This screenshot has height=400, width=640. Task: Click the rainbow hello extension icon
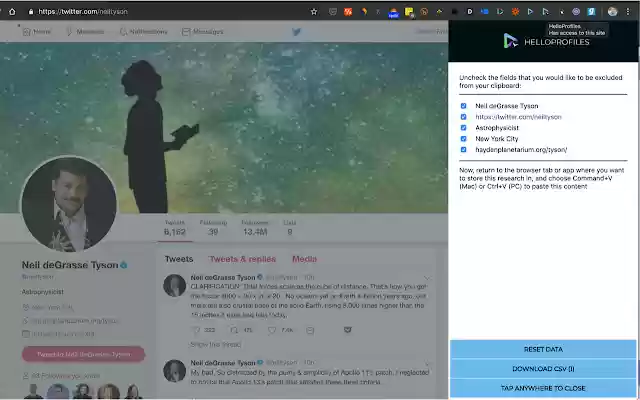[x=393, y=13]
